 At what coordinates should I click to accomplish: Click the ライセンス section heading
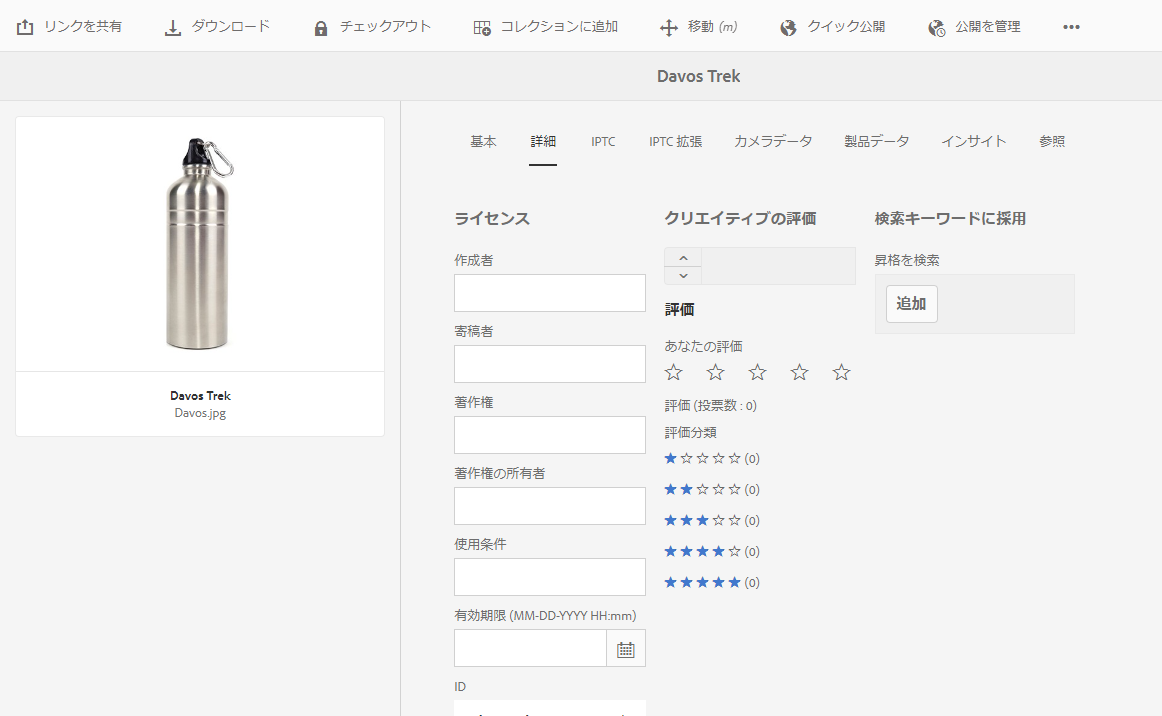tap(492, 219)
